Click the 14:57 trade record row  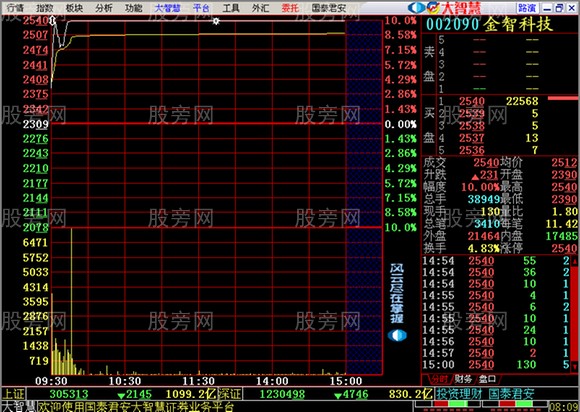[496, 353]
